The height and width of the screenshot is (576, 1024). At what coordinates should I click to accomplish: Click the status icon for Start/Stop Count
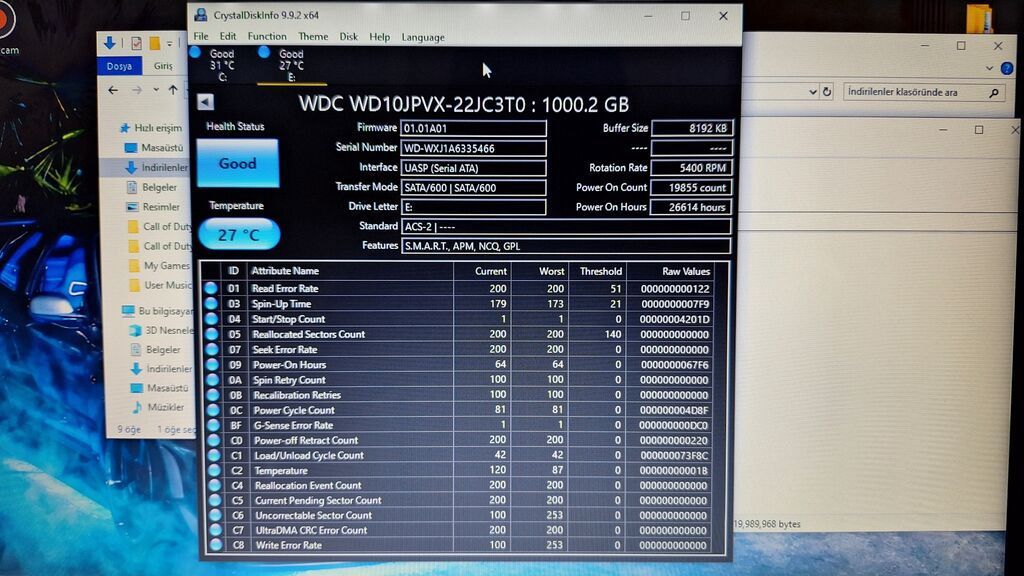(212, 319)
